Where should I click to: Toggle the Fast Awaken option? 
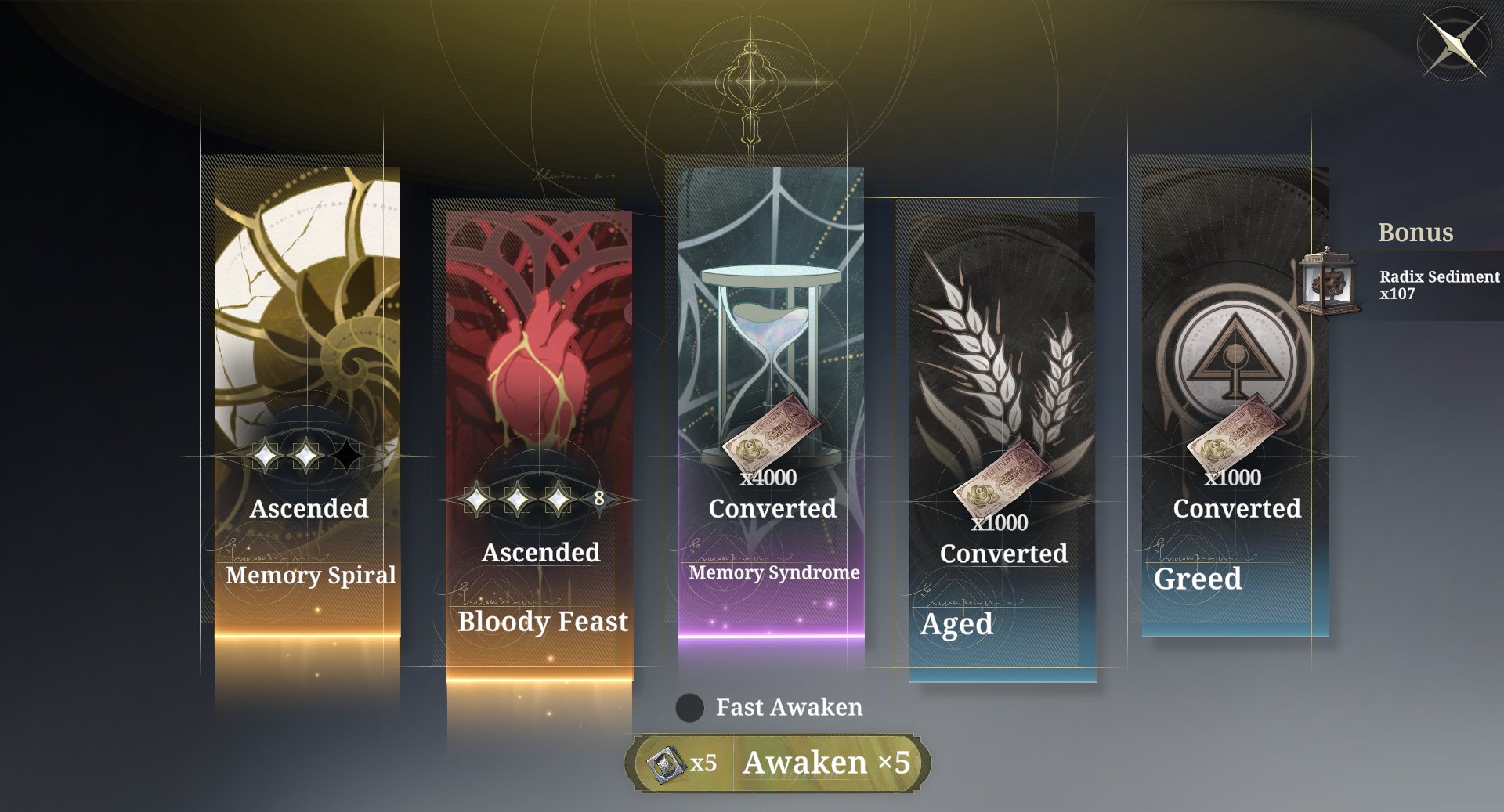pos(689,708)
